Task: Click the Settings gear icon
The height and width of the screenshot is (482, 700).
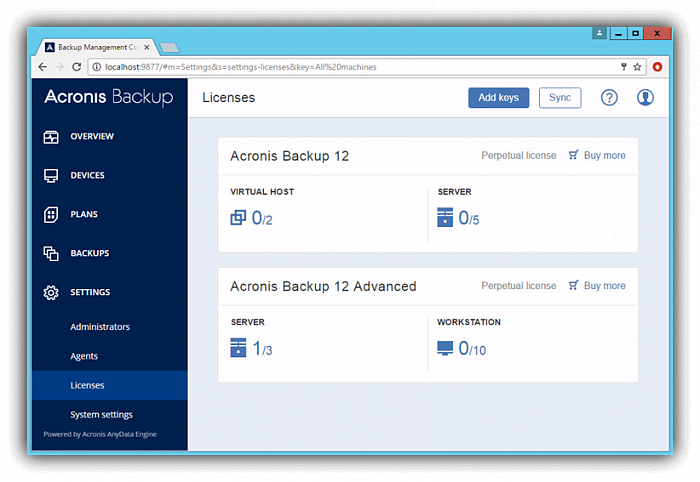Action: tap(51, 293)
